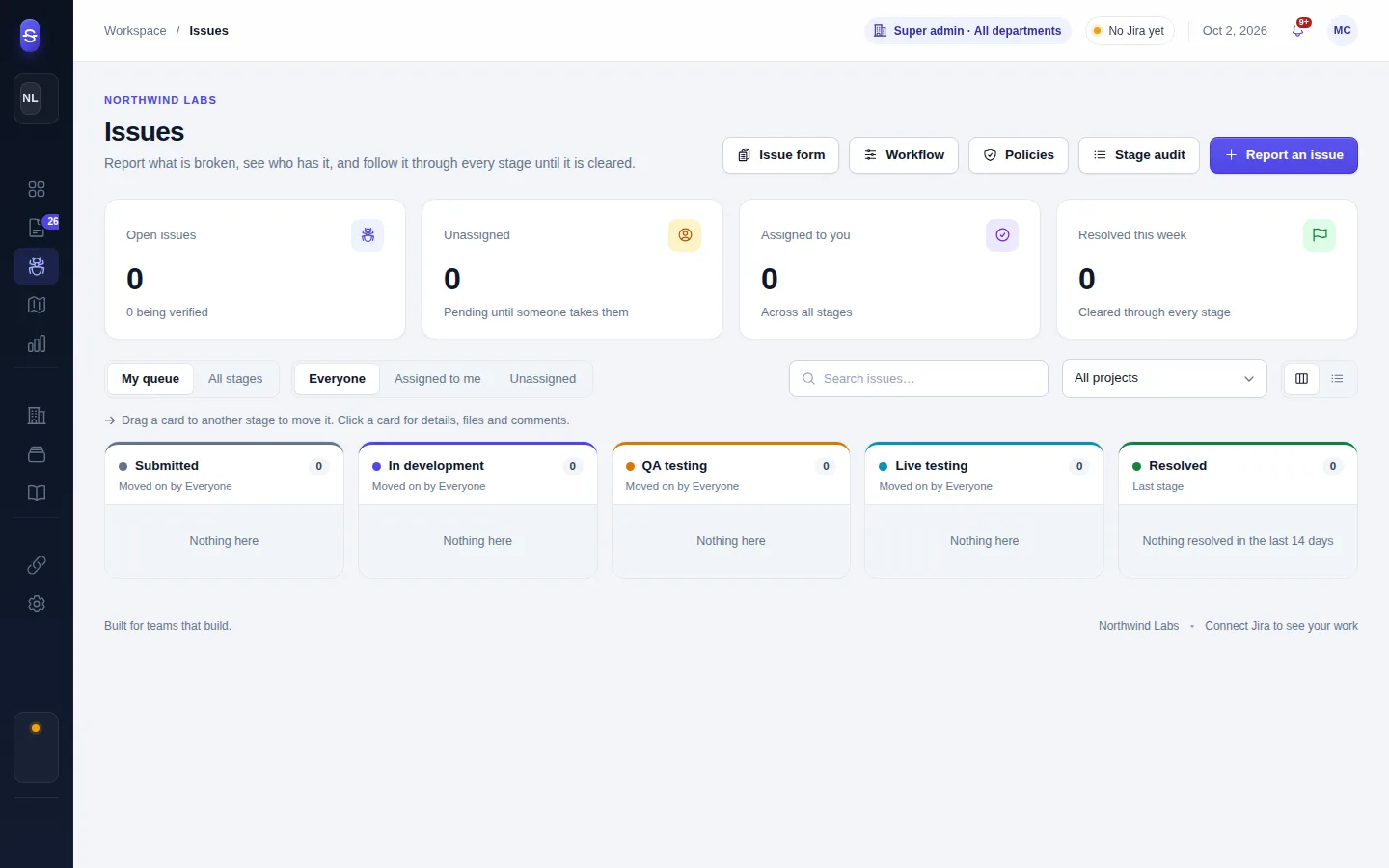Click the QA testing column header
The height and width of the screenshot is (868, 1389).
point(731,475)
